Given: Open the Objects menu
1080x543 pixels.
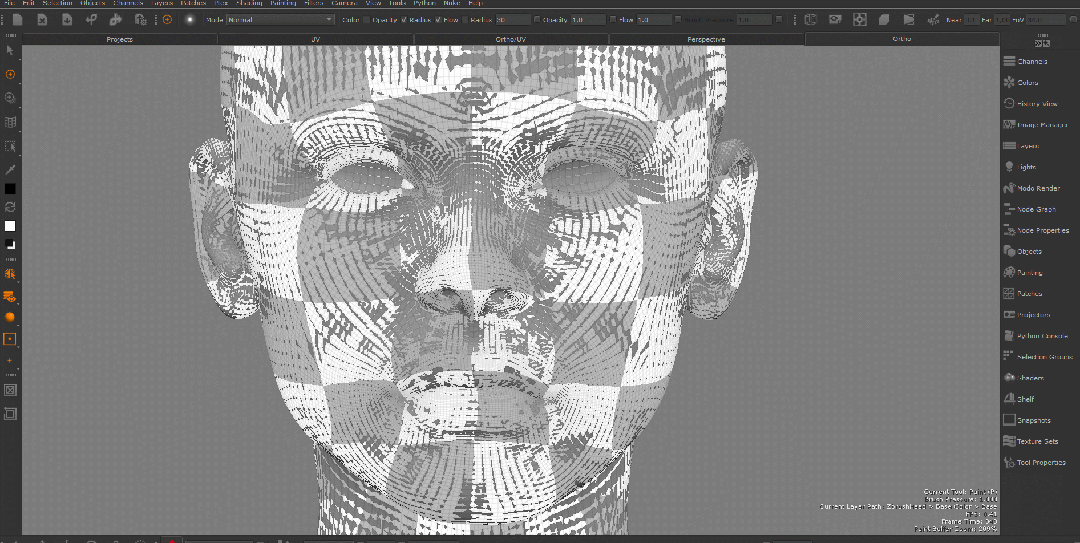Looking at the screenshot, I should (93, 3).
